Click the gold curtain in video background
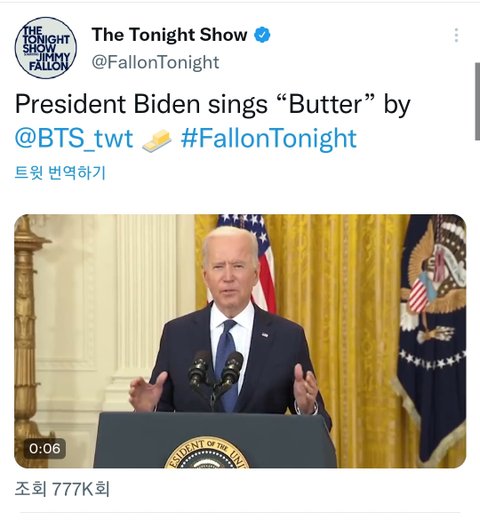The width and height of the screenshot is (480, 528). pyautogui.click(x=340, y=303)
